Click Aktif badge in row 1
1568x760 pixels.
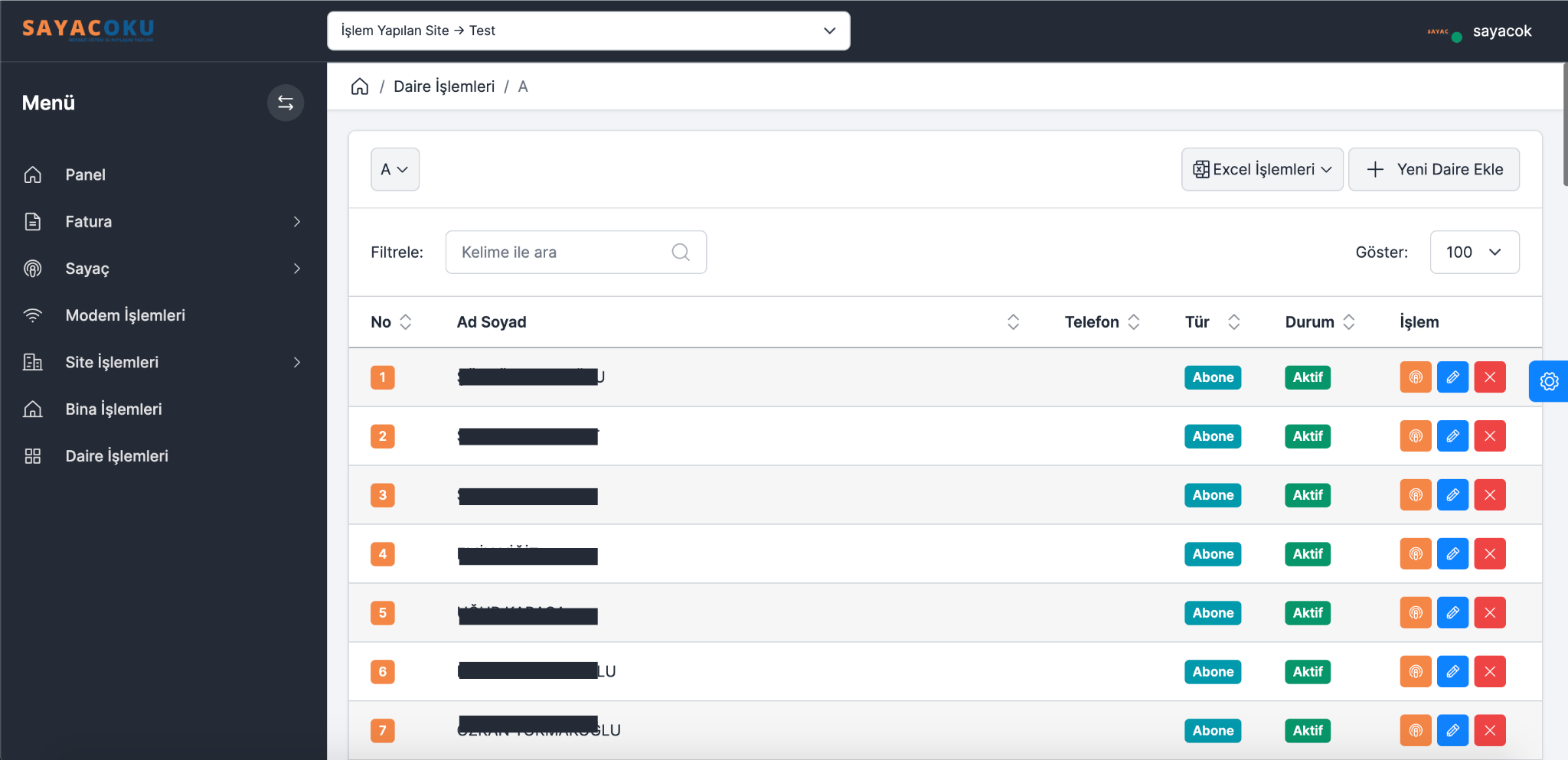(1308, 377)
